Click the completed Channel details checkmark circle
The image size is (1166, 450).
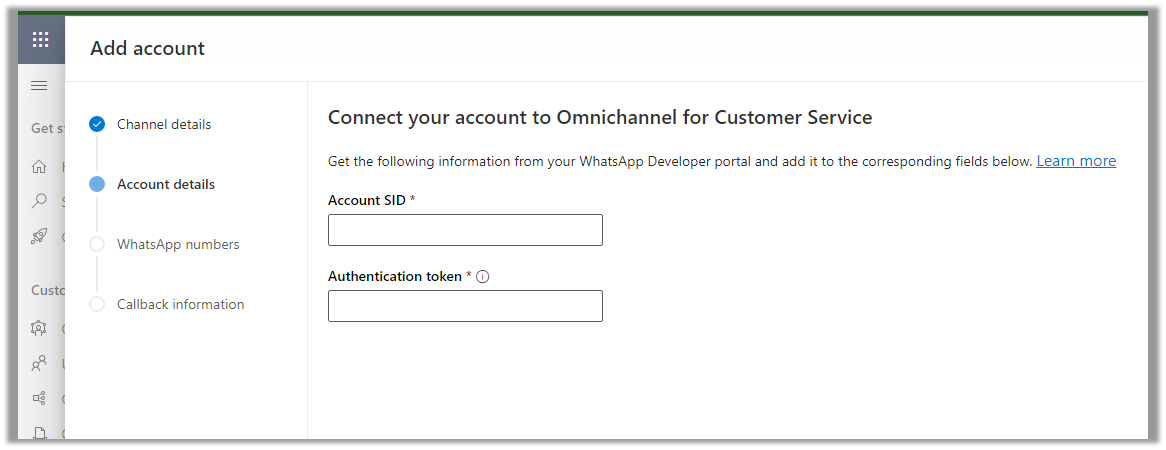[97, 124]
